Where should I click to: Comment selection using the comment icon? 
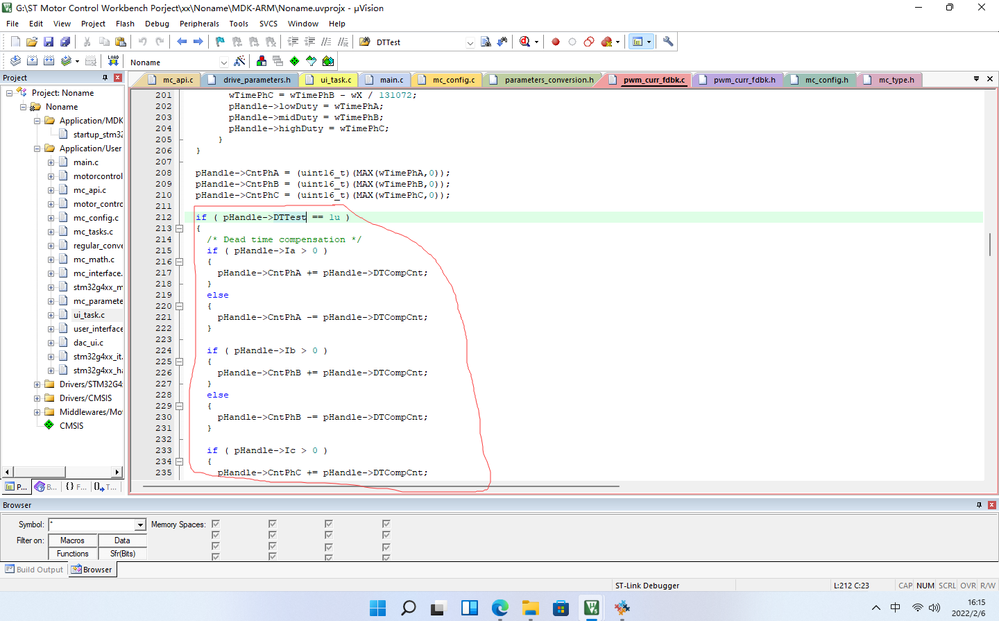pyautogui.click(x=326, y=42)
